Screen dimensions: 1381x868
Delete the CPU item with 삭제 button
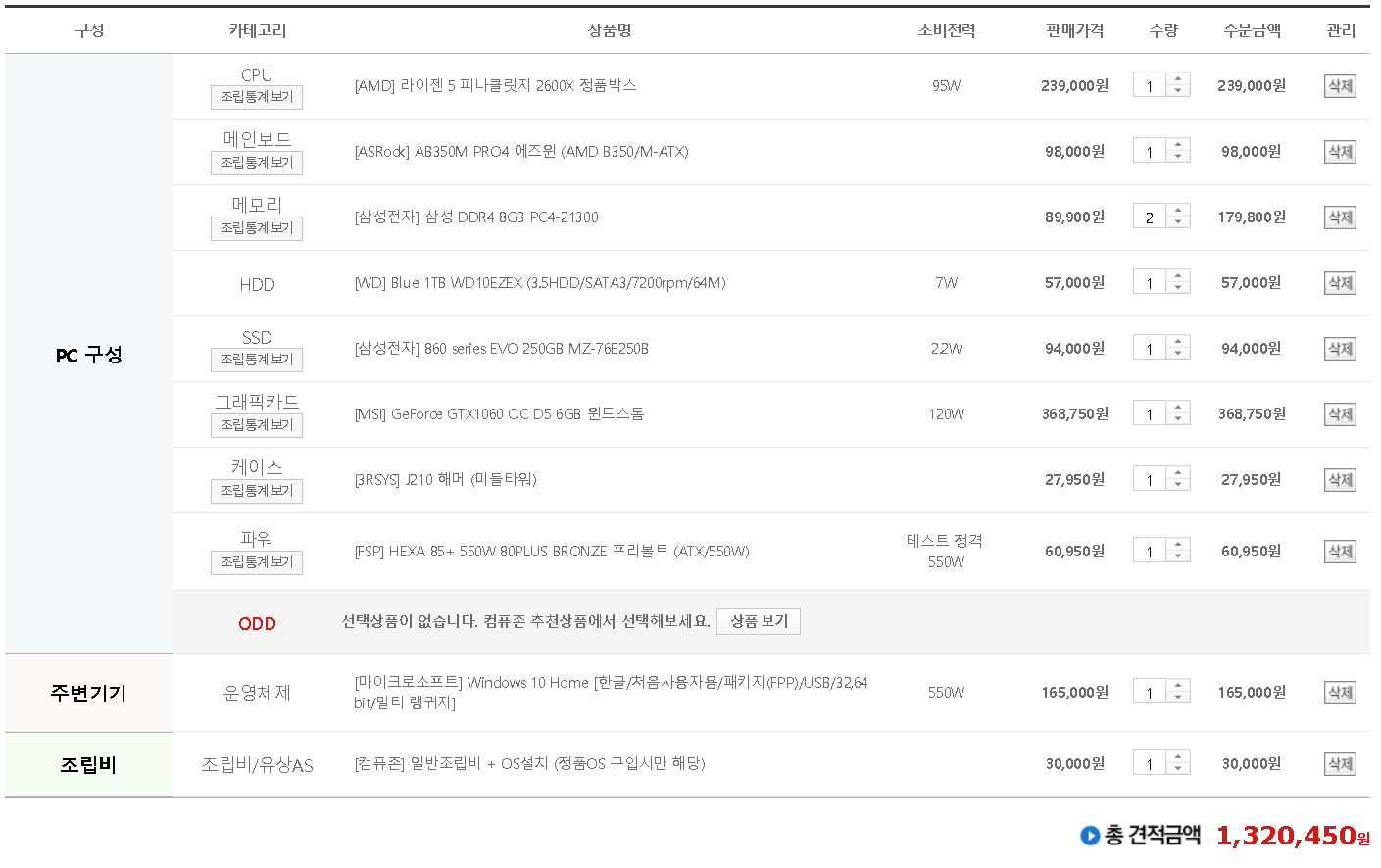[1340, 86]
